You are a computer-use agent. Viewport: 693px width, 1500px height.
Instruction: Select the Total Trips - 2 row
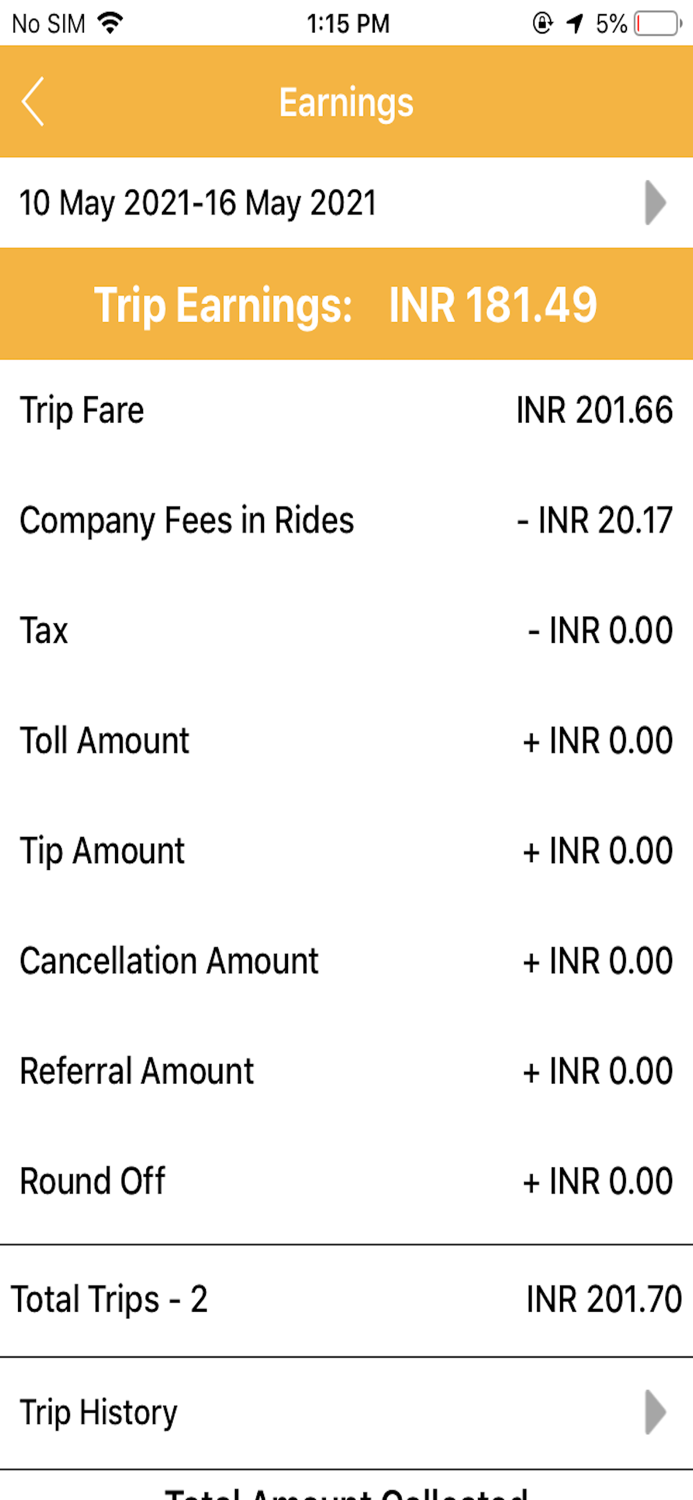tap(110, 1300)
